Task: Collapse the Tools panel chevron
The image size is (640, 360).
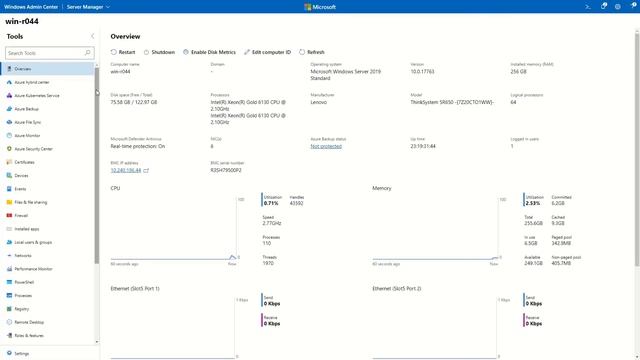Action: 92,36
